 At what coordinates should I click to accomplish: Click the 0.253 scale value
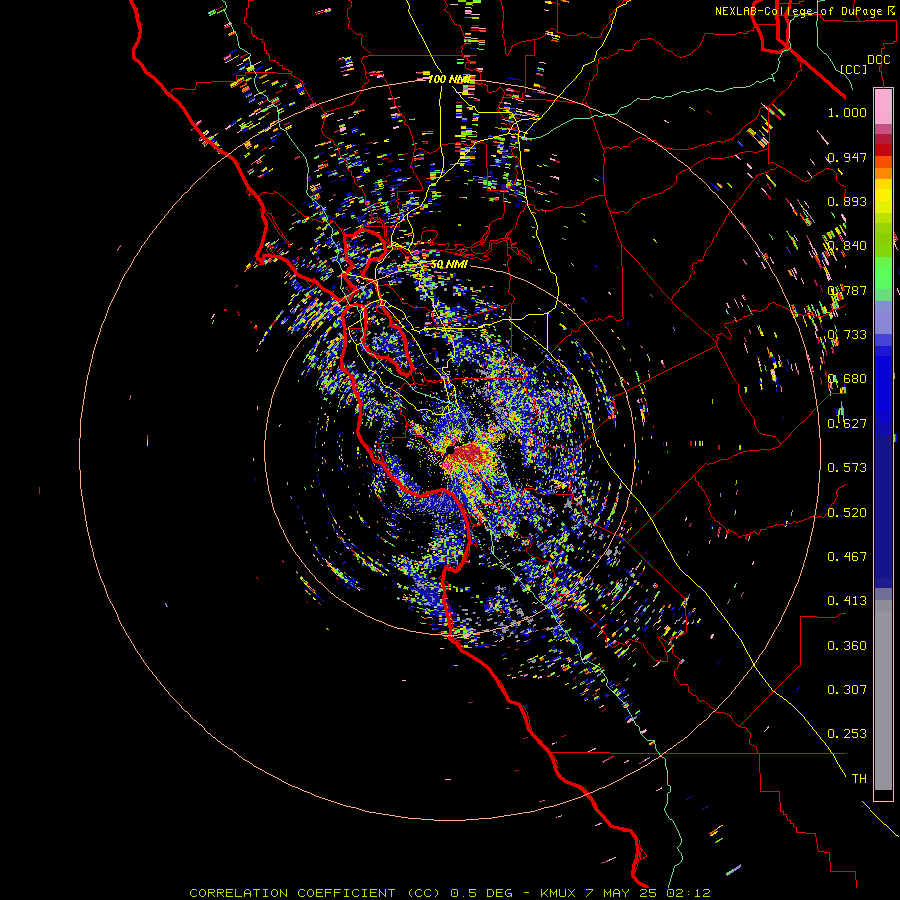pyautogui.click(x=847, y=734)
